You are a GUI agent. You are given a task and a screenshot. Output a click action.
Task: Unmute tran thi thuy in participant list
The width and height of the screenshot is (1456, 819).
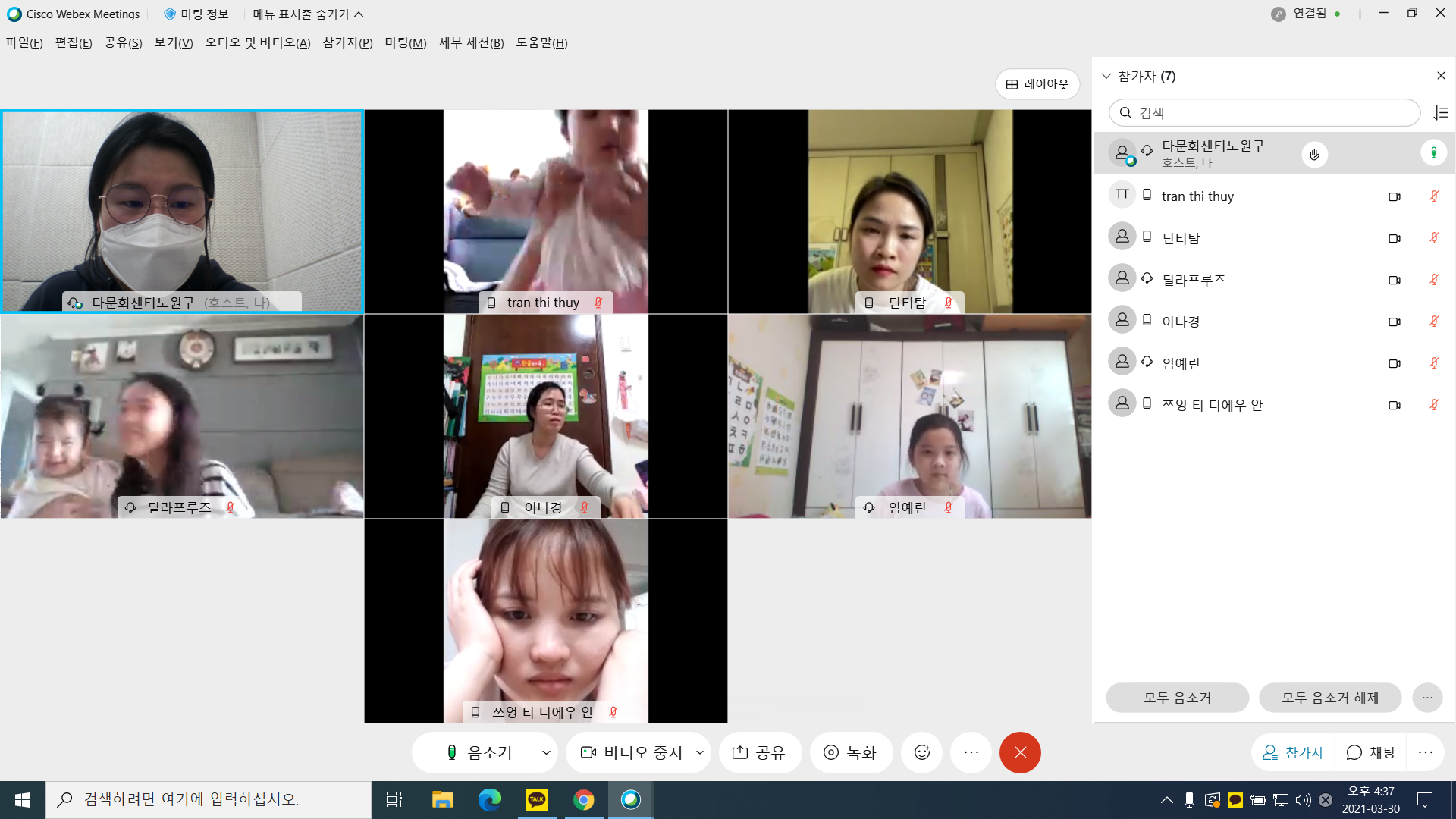pos(1433,196)
